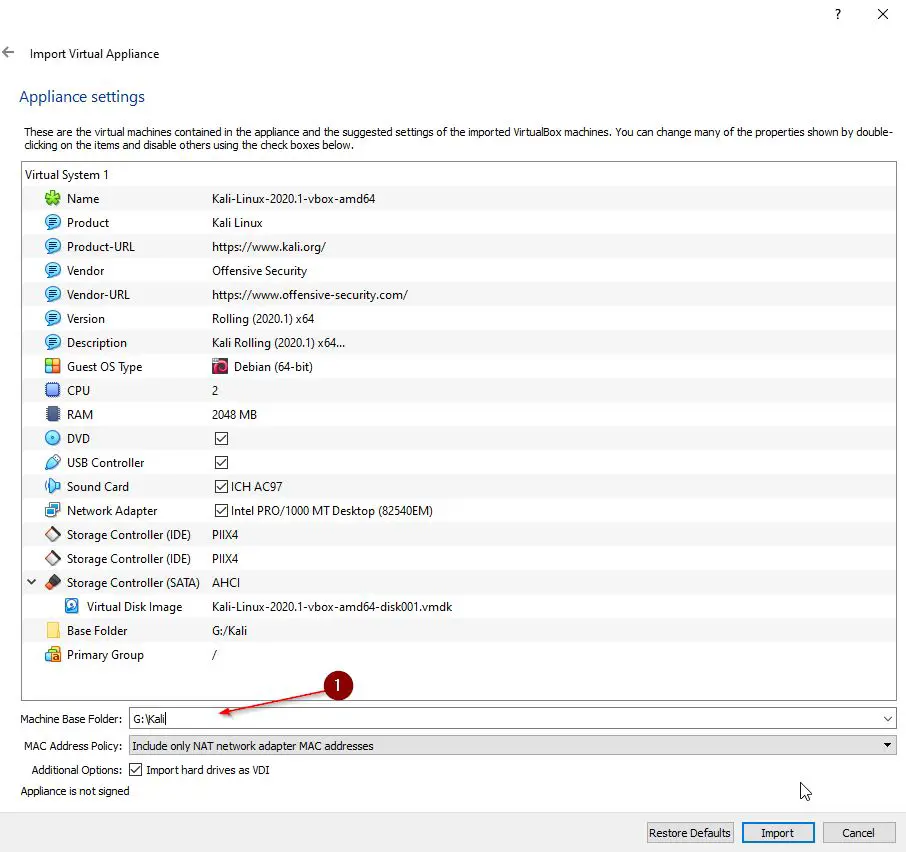Click the Import button
Viewport: 906px width, 852px height.
(778, 833)
